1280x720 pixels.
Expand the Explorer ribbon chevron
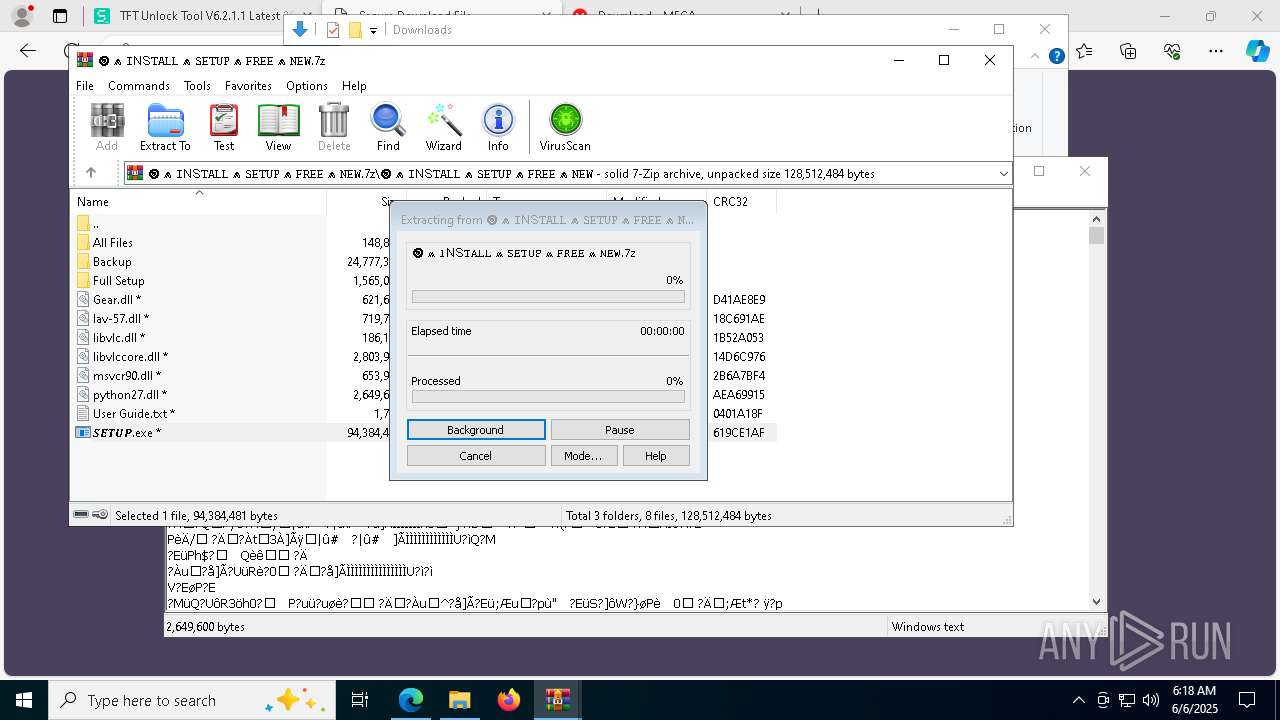click(x=1036, y=56)
